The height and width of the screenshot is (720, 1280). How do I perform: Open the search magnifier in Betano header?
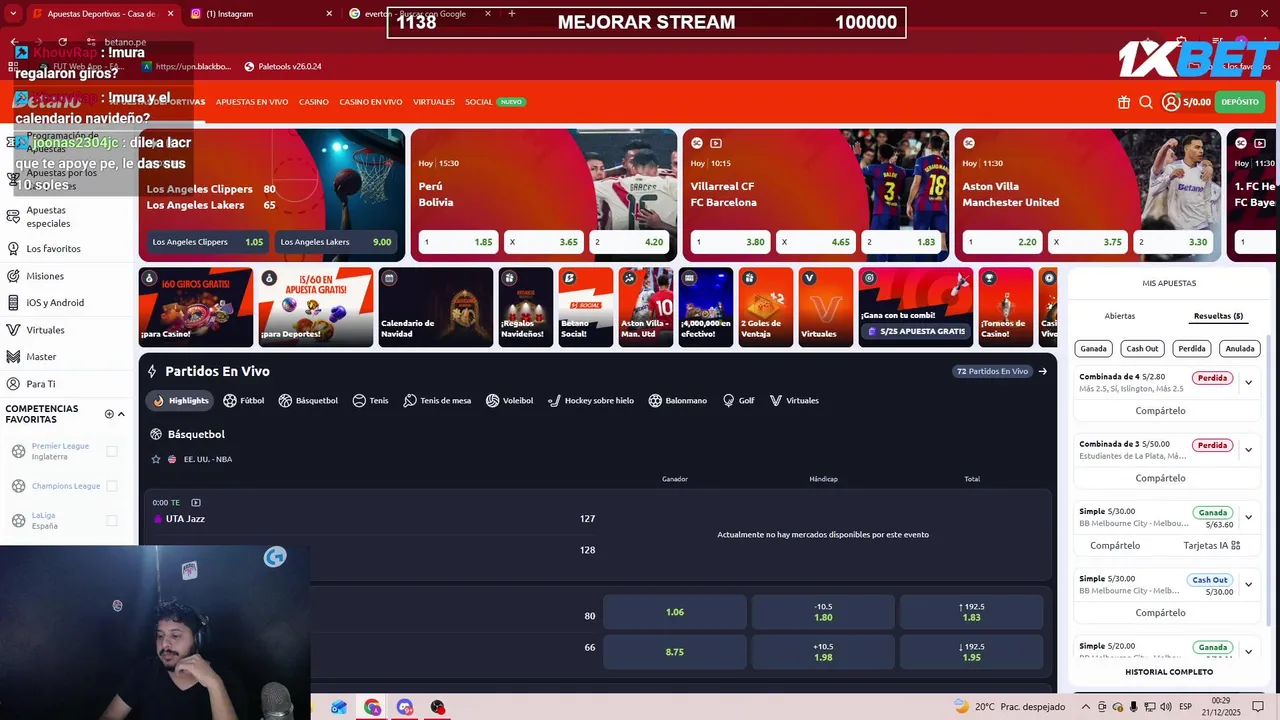(1146, 102)
